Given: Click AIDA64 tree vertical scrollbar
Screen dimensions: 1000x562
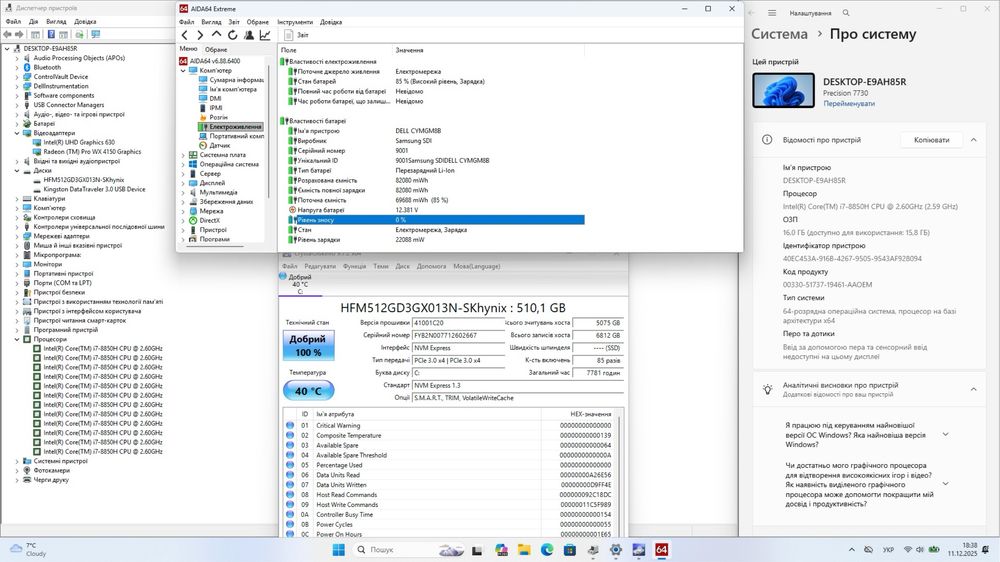Looking at the screenshot, I should click(268, 131).
